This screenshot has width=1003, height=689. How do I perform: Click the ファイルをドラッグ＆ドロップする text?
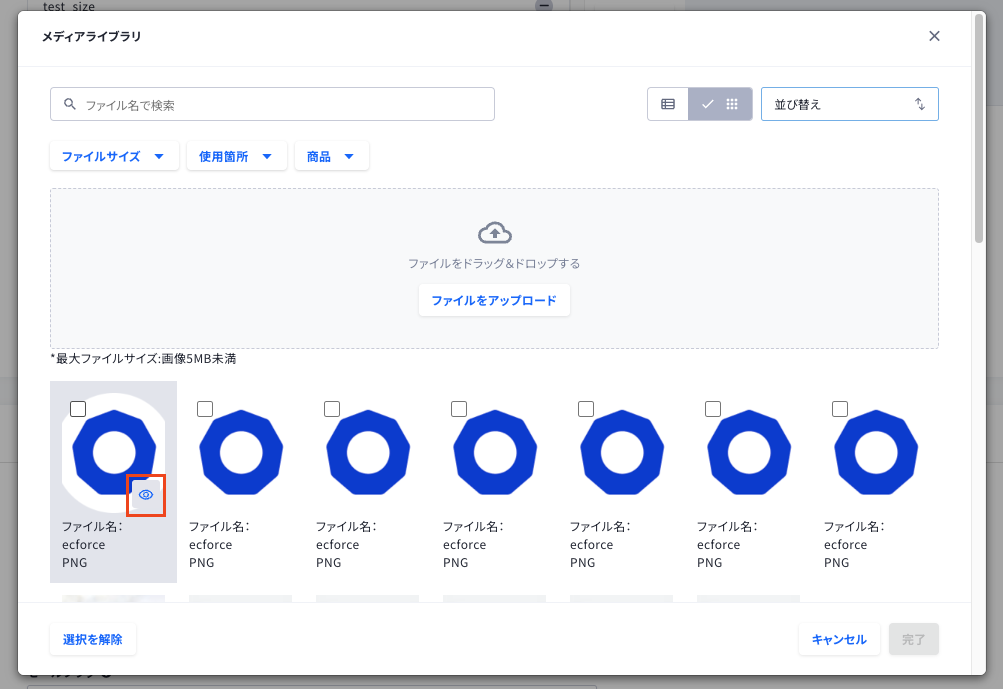[x=494, y=264]
